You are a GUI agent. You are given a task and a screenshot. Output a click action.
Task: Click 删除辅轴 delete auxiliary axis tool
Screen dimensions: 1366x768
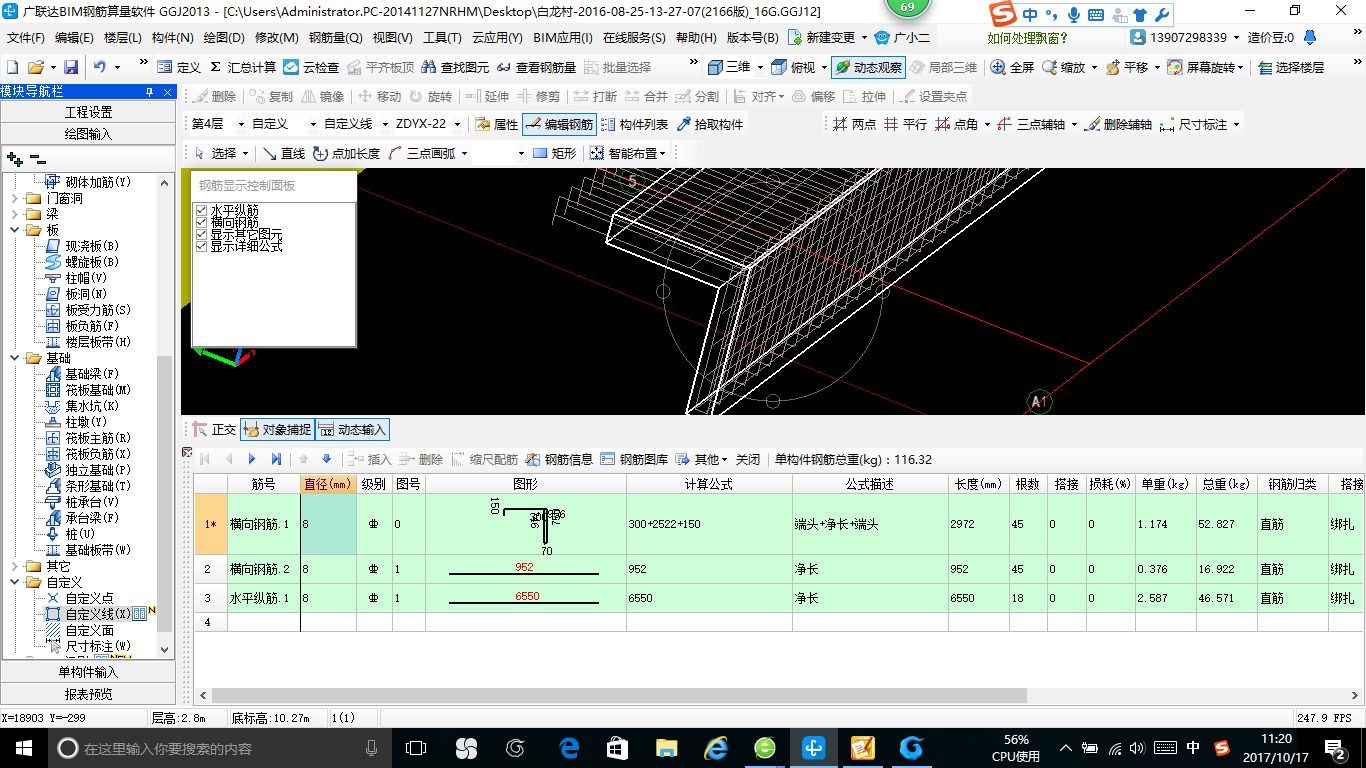click(1119, 125)
